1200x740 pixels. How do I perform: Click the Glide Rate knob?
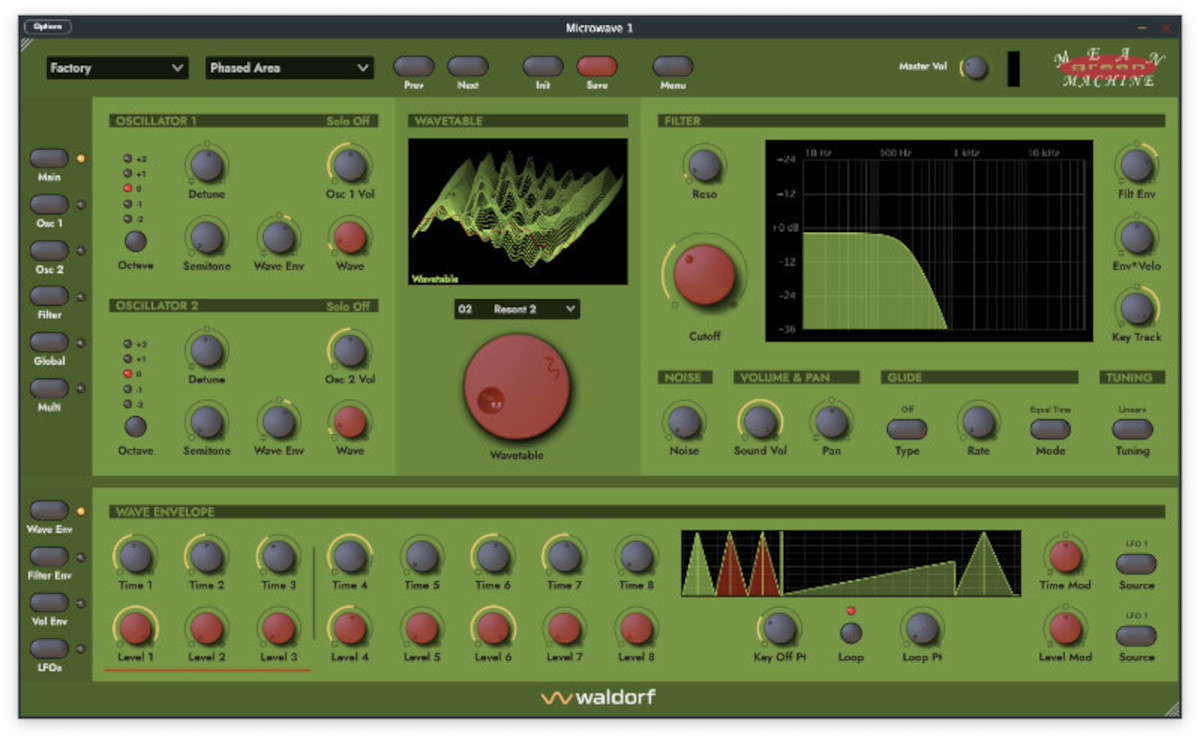click(978, 422)
